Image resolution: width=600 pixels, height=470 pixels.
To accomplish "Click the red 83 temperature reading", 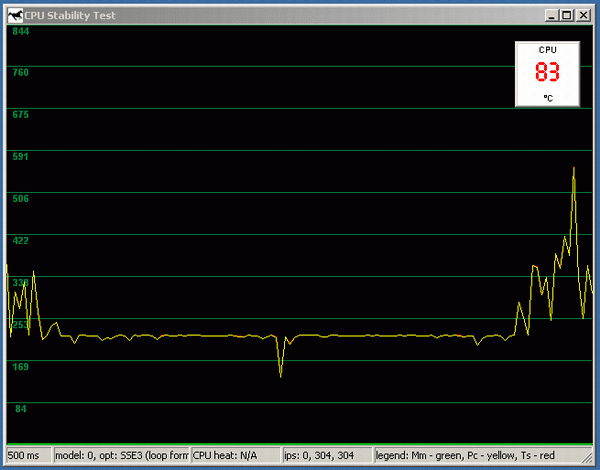I will (547, 73).
